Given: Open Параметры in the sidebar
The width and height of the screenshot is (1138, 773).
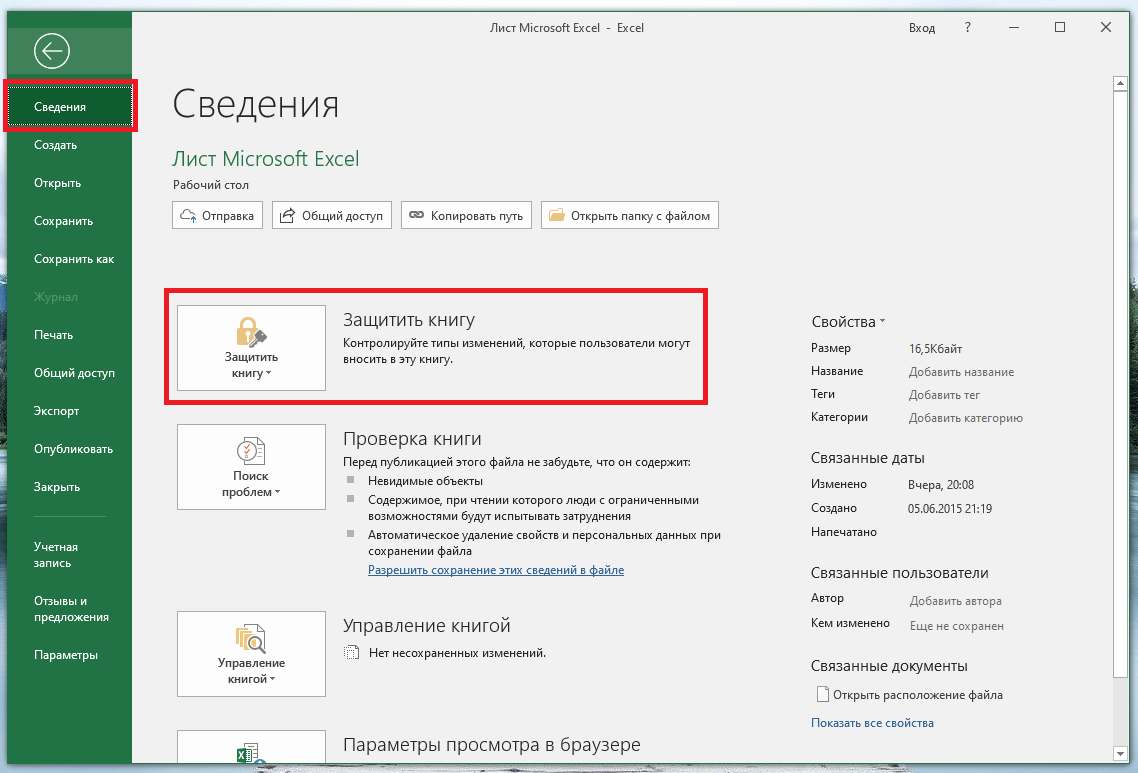Looking at the screenshot, I should [x=70, y=655].
